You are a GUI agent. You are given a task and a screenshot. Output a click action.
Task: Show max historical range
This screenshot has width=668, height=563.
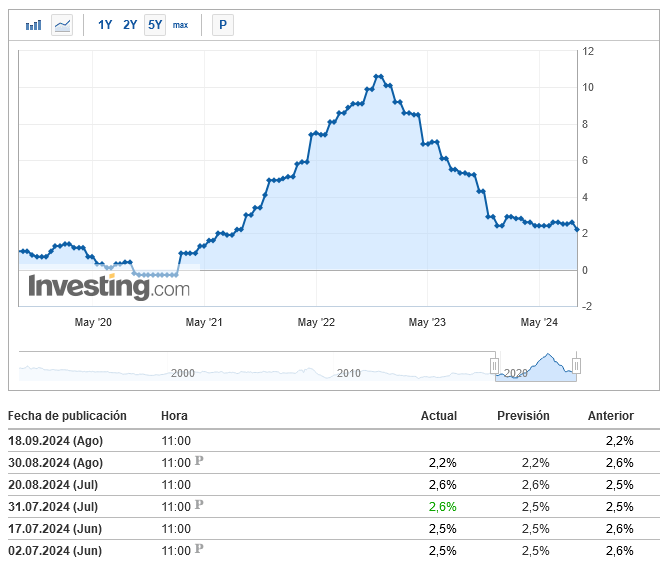(x=180, y=25)
